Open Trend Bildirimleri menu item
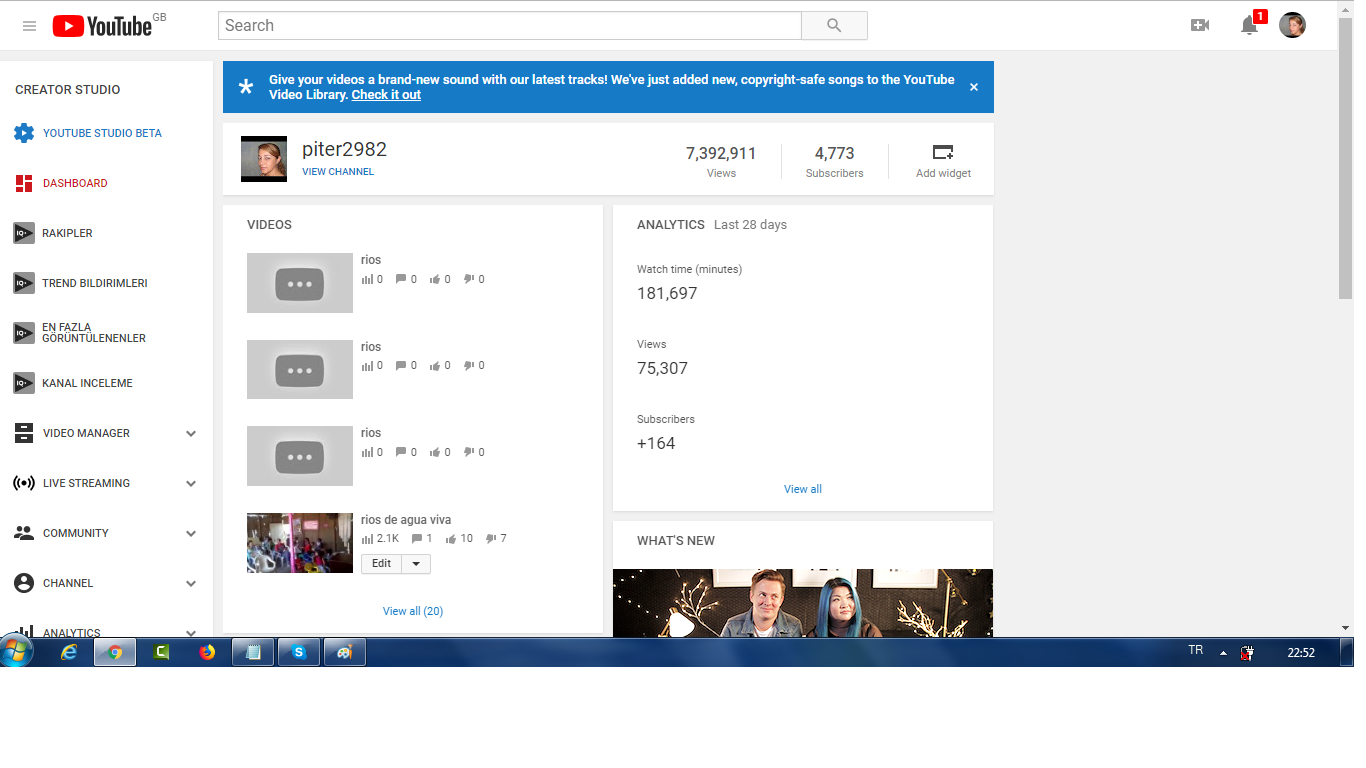 tap(95, 283)
